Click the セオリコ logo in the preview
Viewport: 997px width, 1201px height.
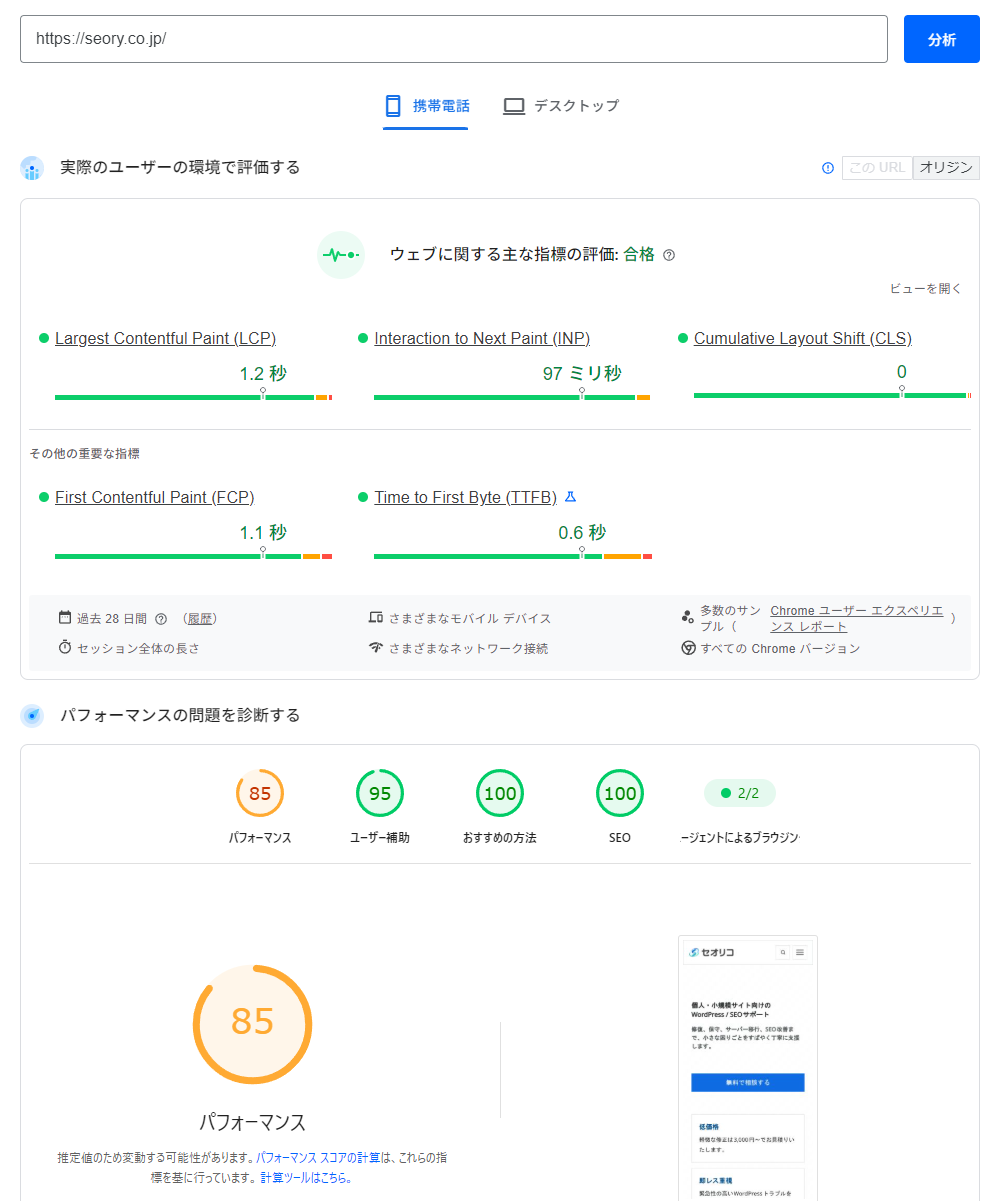click(x=711, y=952)
